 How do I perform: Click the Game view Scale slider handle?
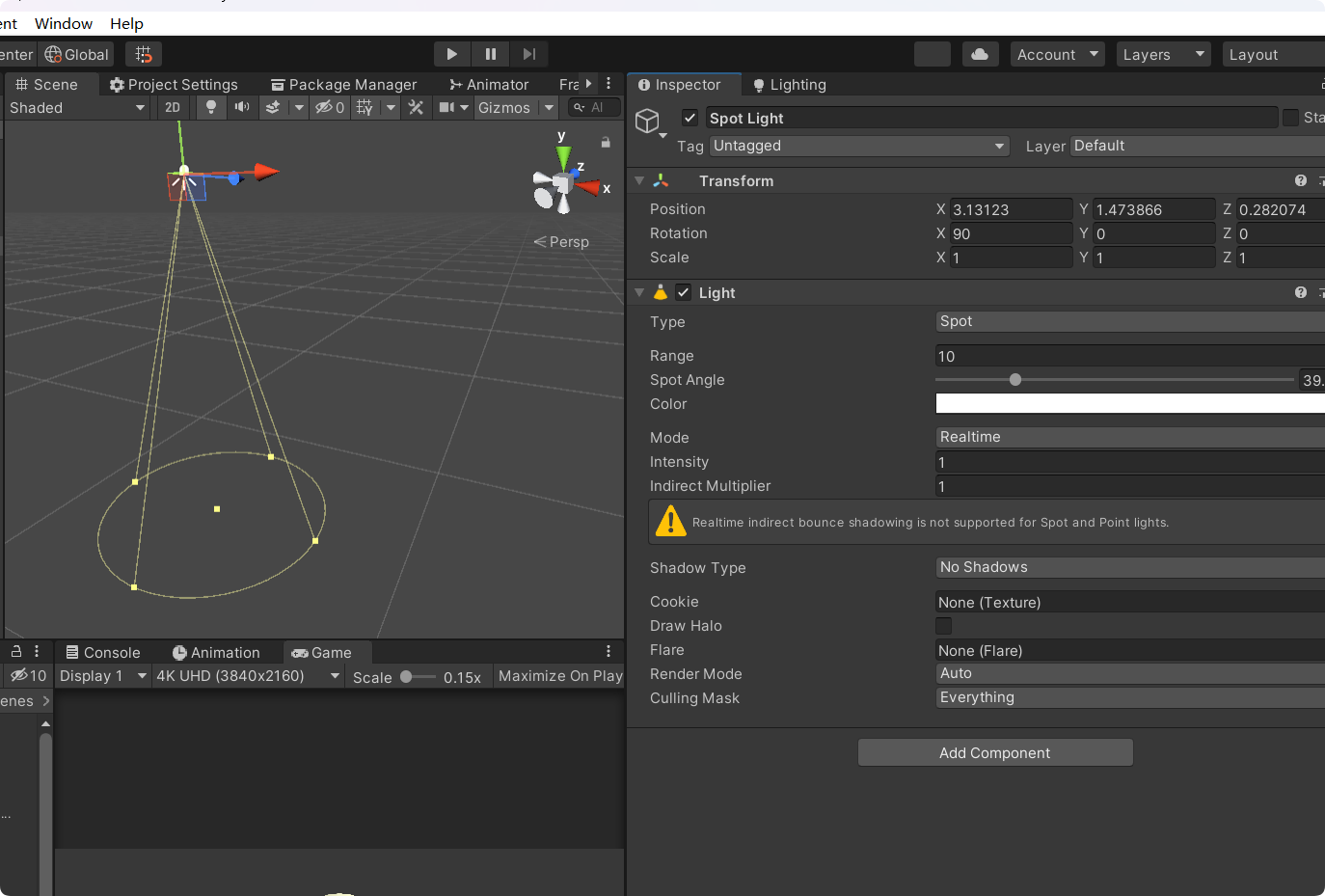pyautogui.click(x=406, y=677)
